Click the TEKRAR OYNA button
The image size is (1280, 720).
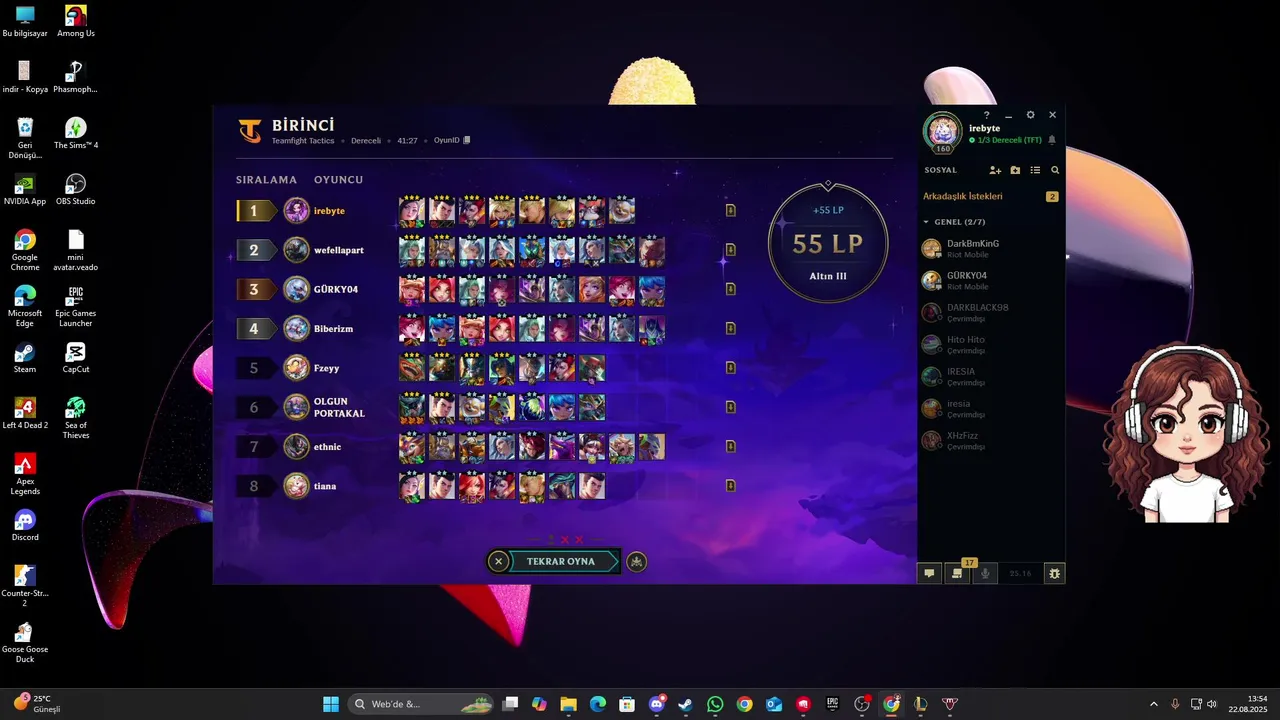[x=564, y=561]
